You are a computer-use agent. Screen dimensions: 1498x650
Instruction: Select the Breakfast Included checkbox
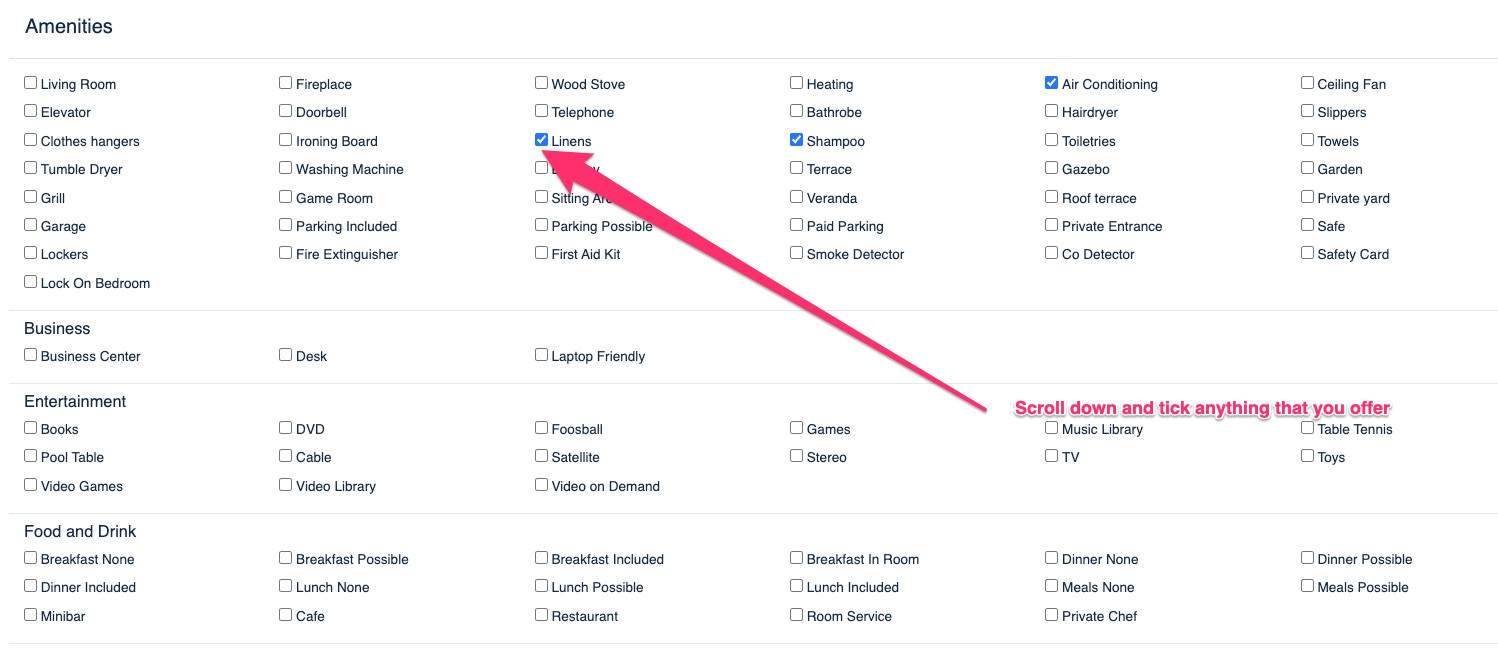tap(541, 558)
